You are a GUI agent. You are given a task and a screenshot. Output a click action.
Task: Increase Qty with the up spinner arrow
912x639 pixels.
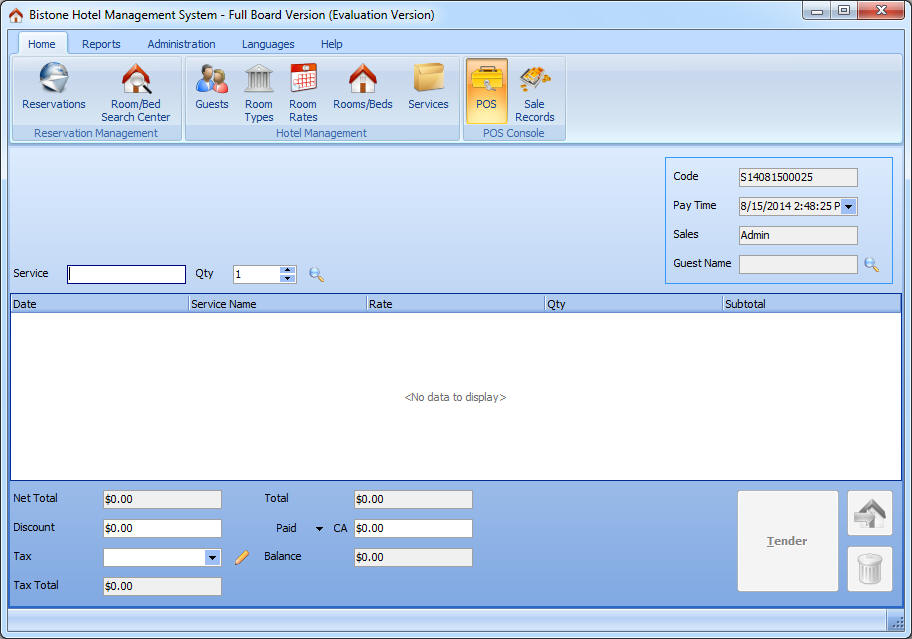click(x=288, y=270)
